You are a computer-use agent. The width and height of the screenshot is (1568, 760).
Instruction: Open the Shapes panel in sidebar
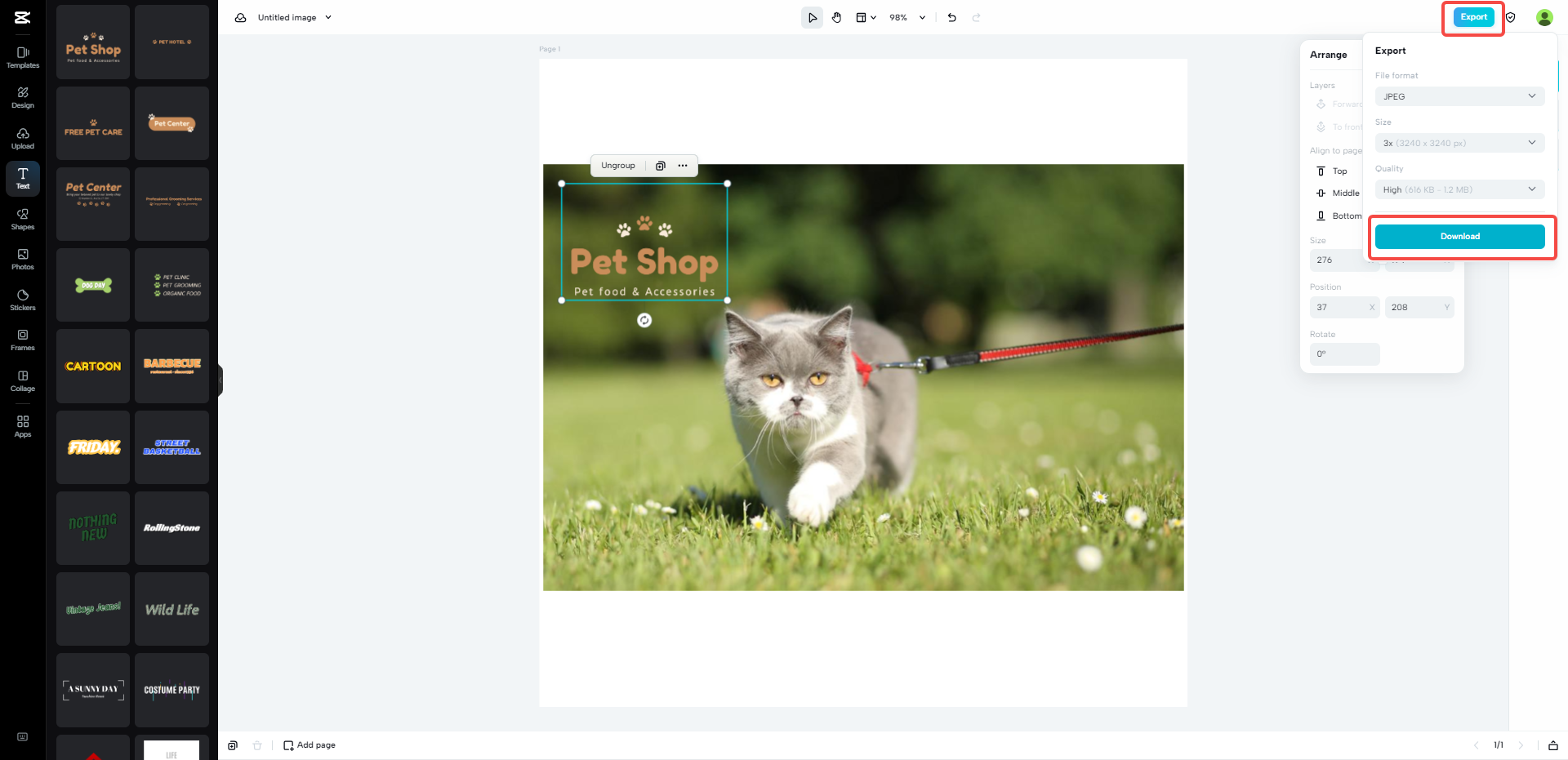tap(23, 220)
